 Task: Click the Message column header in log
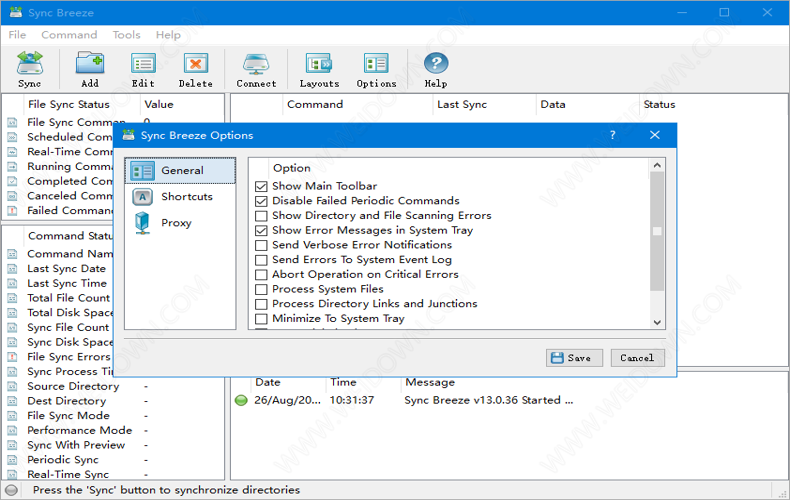[430, 382]
